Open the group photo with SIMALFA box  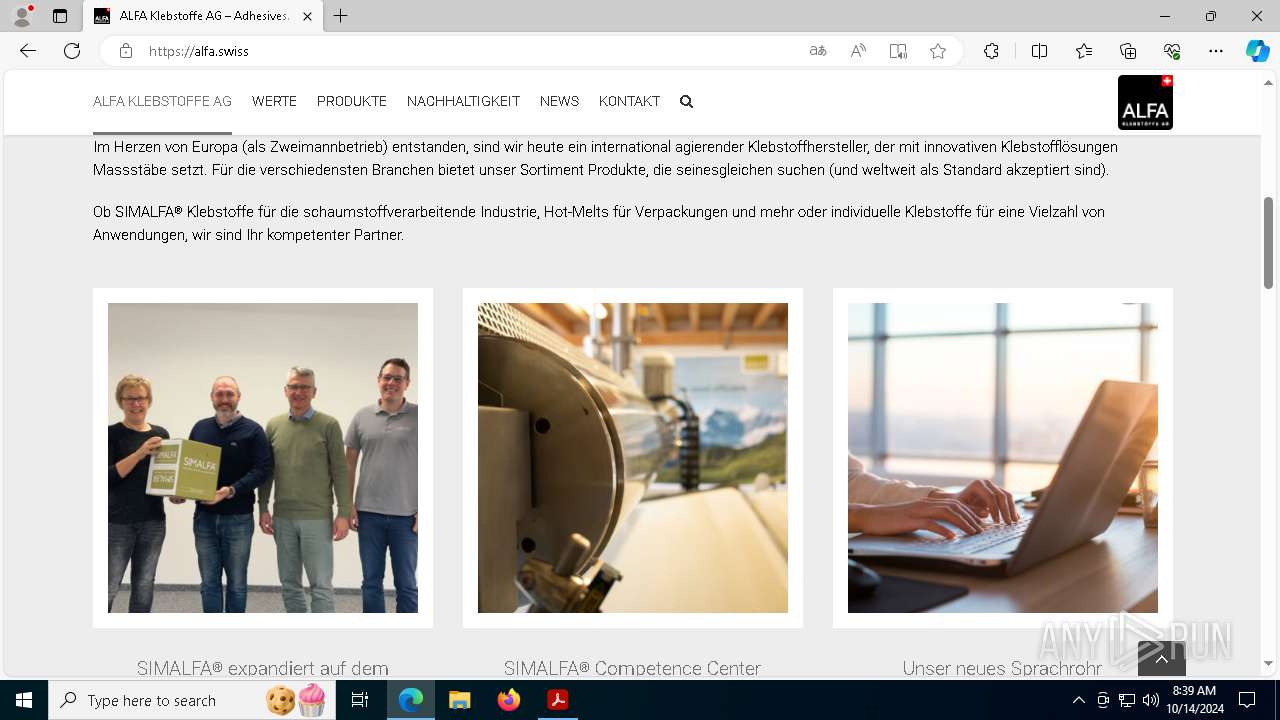click(263, 458)
